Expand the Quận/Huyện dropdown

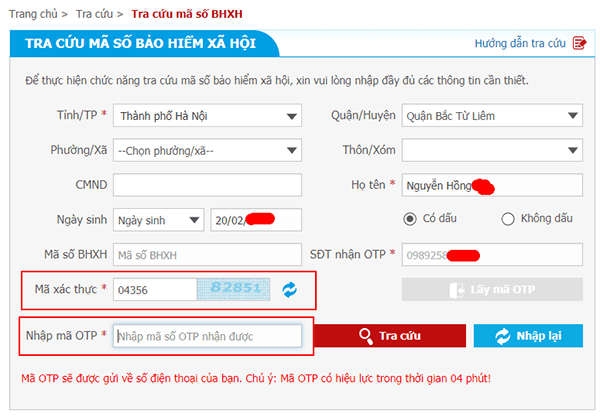[491, 116]
